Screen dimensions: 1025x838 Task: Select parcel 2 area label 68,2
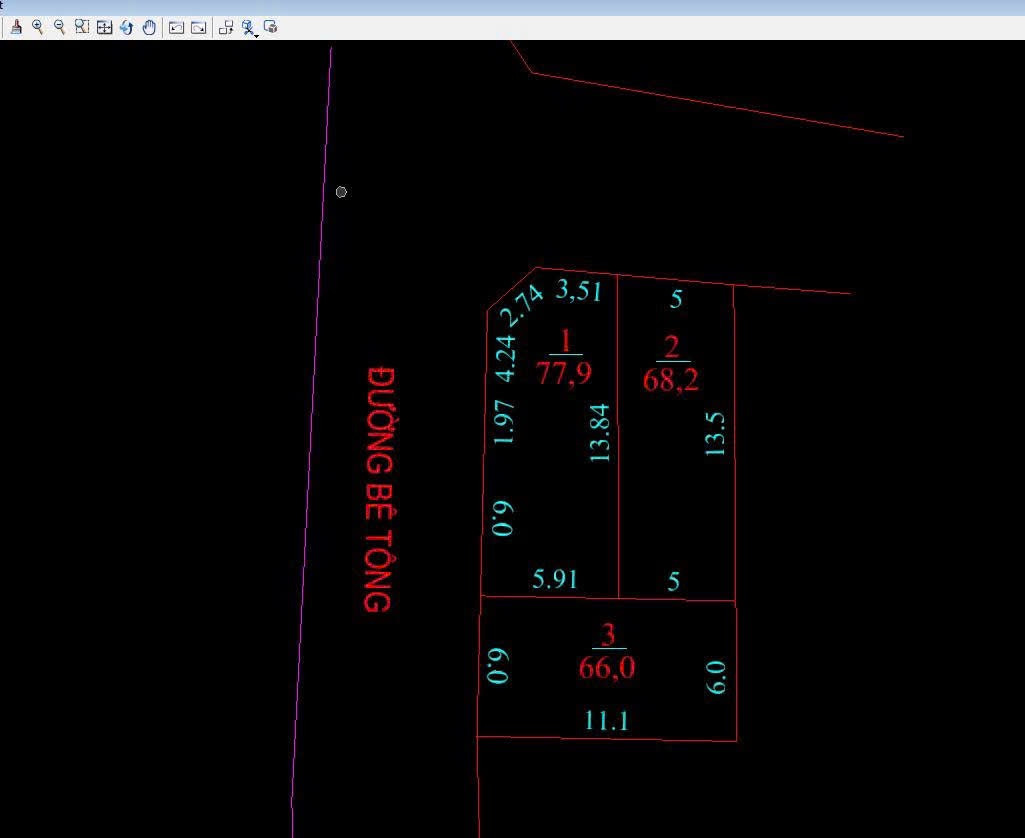[x=671, y=380]
